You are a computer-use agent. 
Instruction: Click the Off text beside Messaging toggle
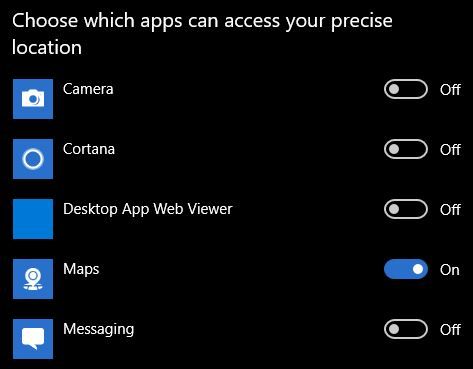click(x=450, y=330)
